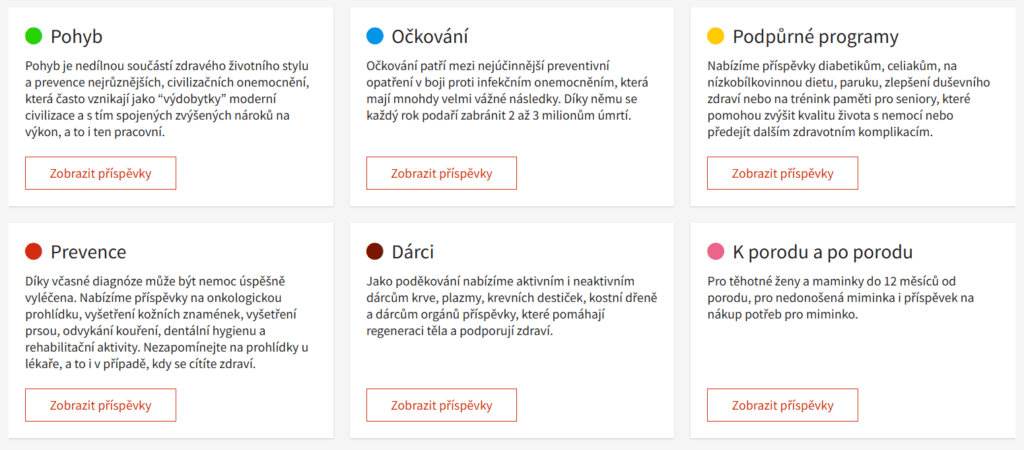Open the Podpůrné programy title
This screenshot has height=450, width=1024.
(x=815, y=37)
